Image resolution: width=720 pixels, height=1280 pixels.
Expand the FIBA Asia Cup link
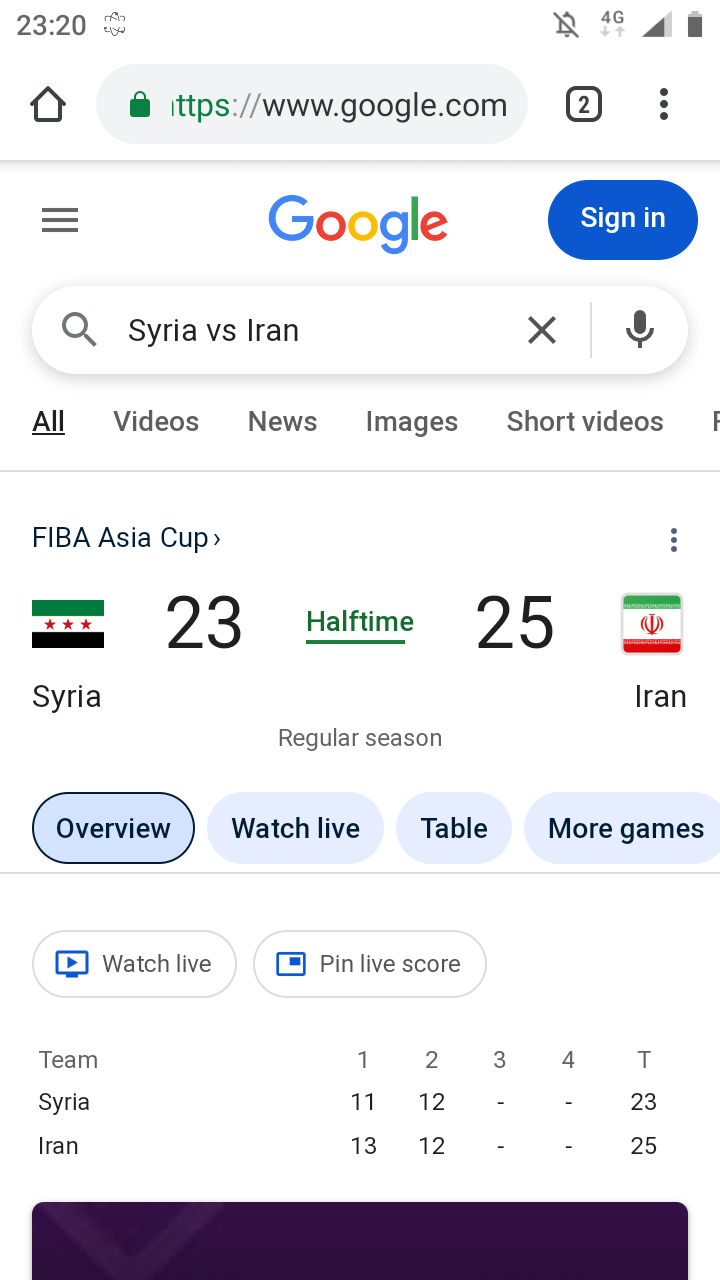tap(126, 538)
